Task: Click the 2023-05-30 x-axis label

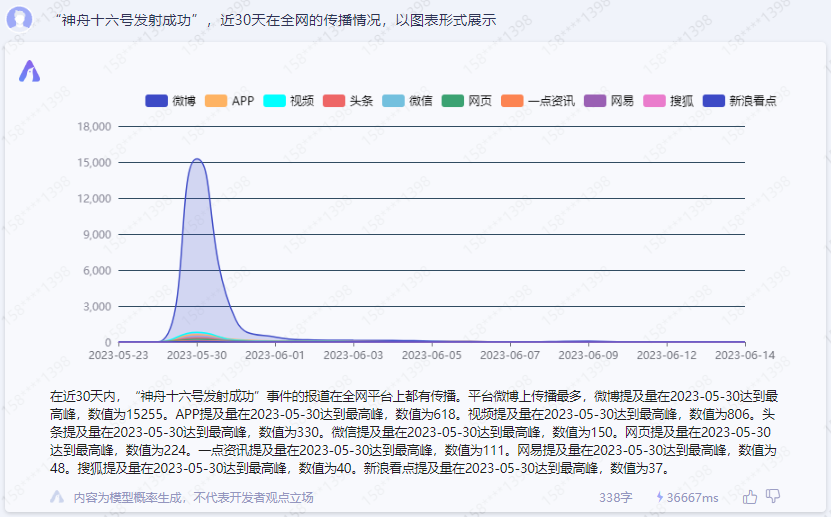Action: [197, 355]
